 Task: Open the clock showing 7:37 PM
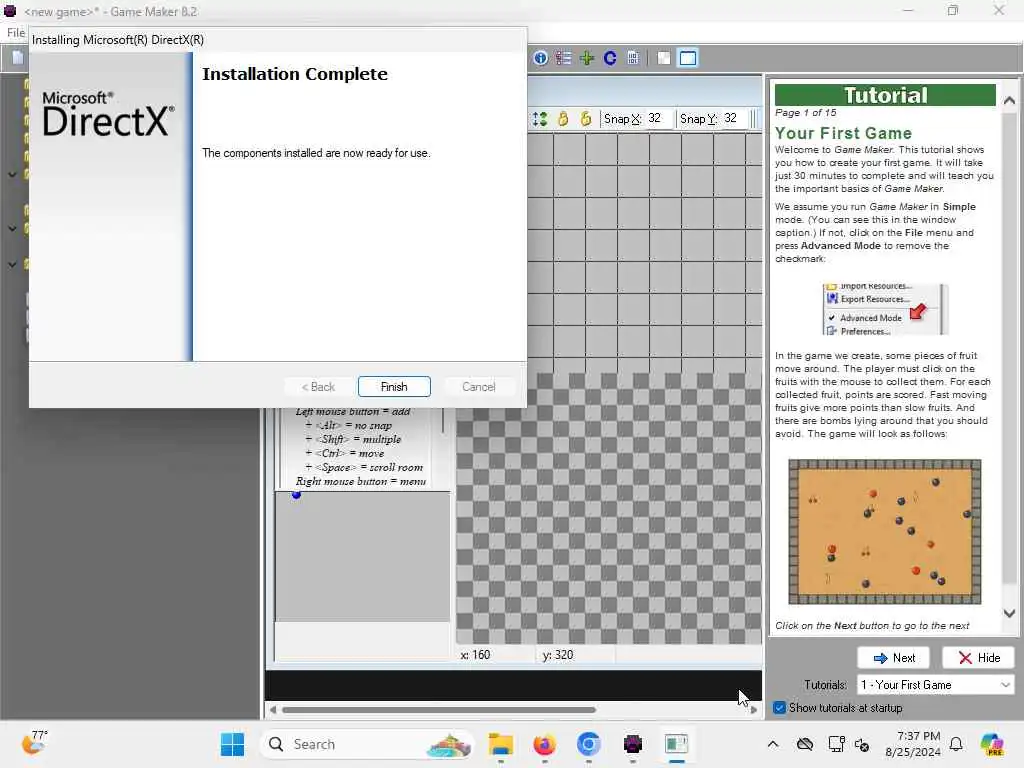tap(912, 744)
